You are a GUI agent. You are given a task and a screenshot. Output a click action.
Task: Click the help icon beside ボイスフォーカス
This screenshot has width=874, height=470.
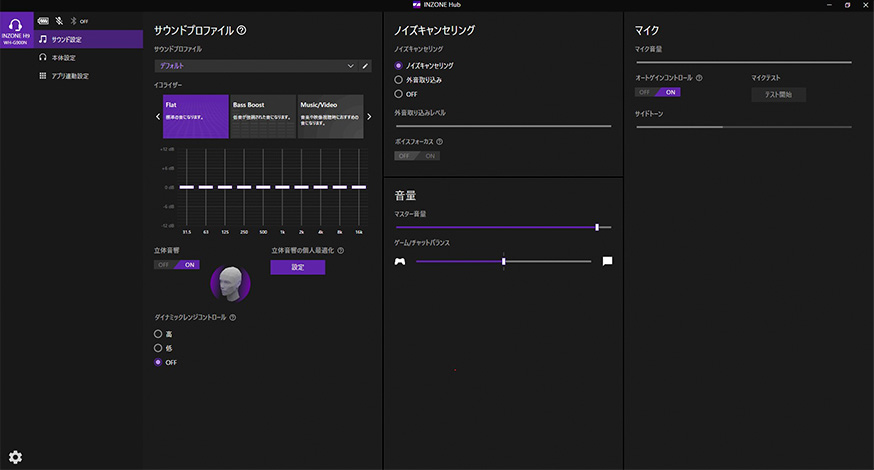(440, 142)
